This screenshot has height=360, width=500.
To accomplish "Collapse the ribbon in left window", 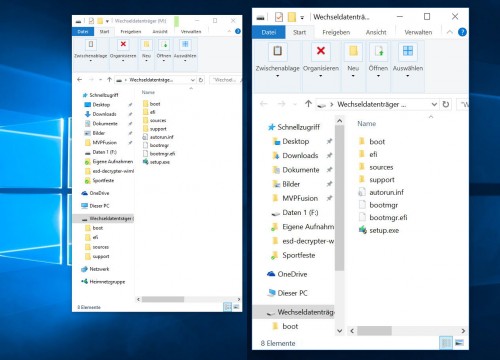I will coord(229,31).
